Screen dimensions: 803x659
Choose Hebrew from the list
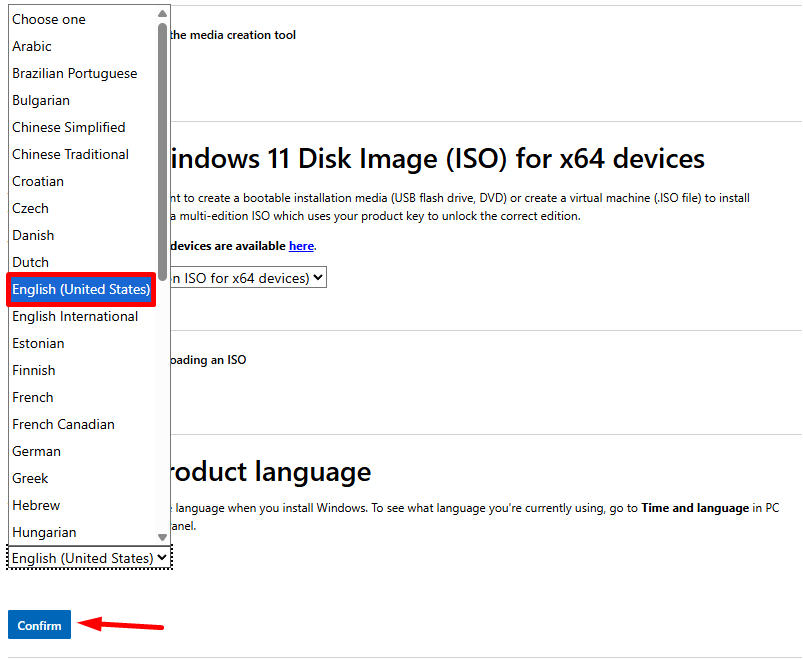(82, 505)
